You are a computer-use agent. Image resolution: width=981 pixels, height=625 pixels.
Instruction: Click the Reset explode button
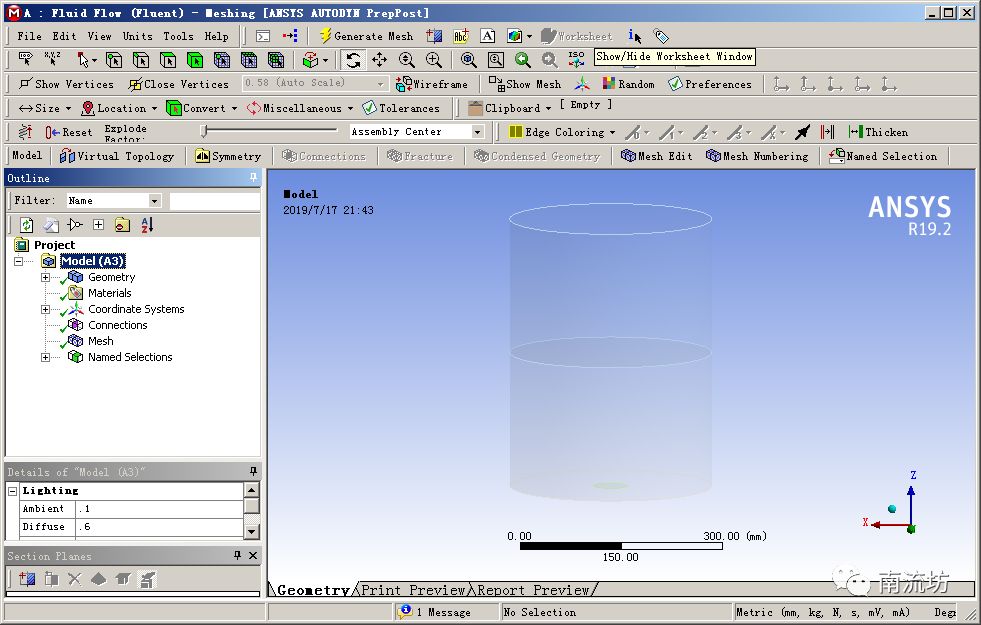point(69,132)
